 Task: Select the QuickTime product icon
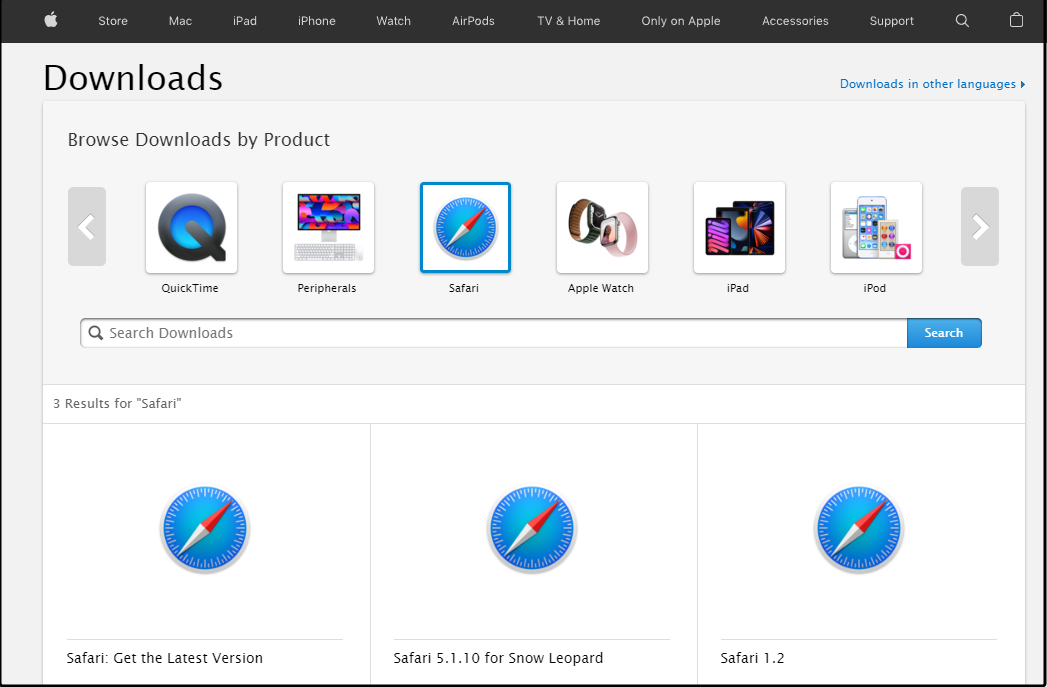pyautogui.click(x=192, y=228)
